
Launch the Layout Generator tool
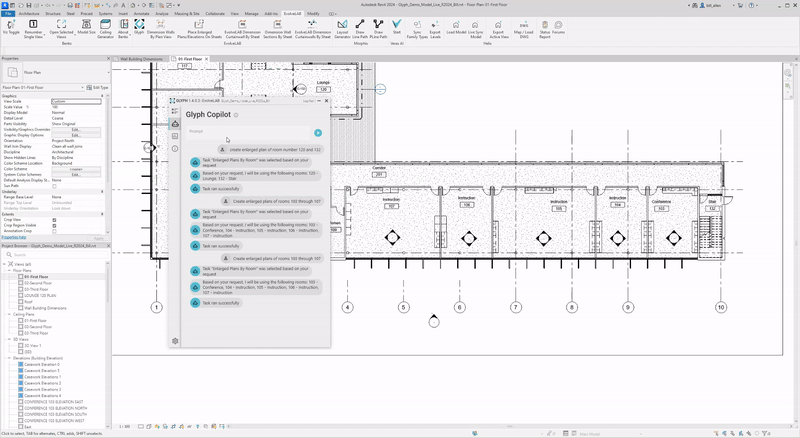[x=343, y=26]
